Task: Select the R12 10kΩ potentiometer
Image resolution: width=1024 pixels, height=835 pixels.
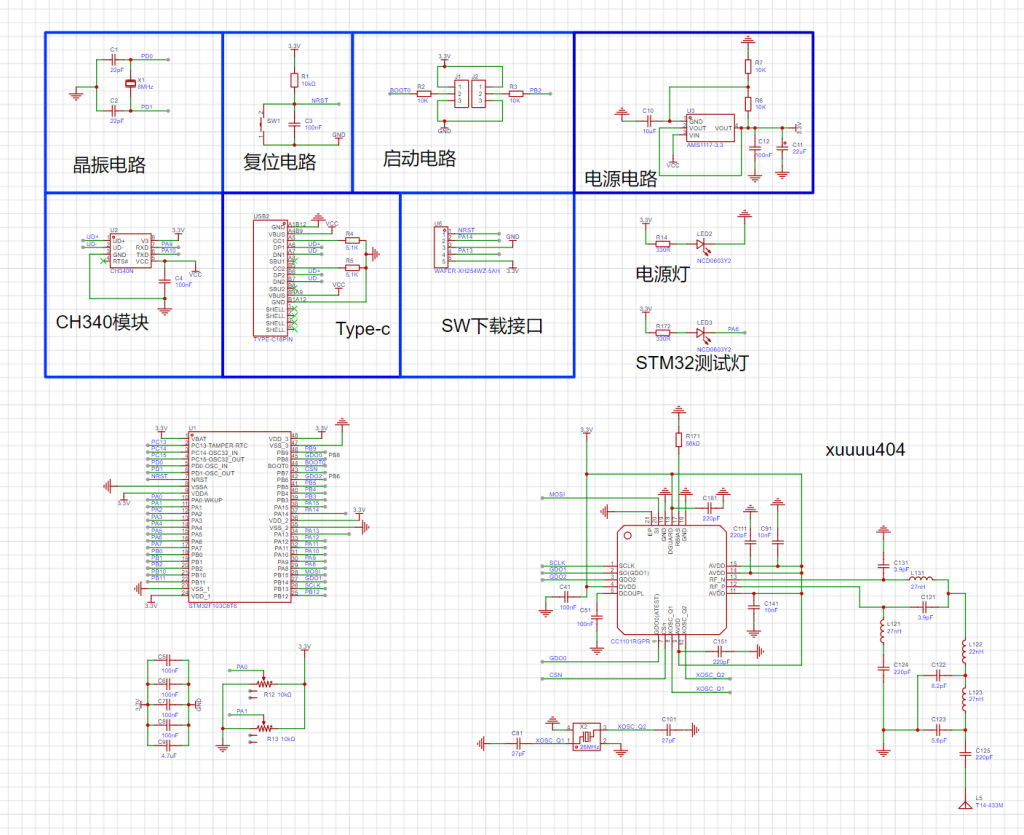Action: tap(264, 683)
